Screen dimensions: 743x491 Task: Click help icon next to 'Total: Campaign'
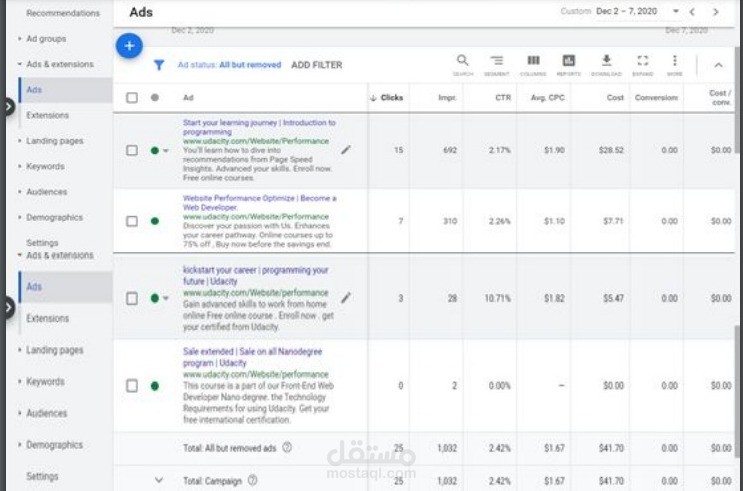pos(253,480)
